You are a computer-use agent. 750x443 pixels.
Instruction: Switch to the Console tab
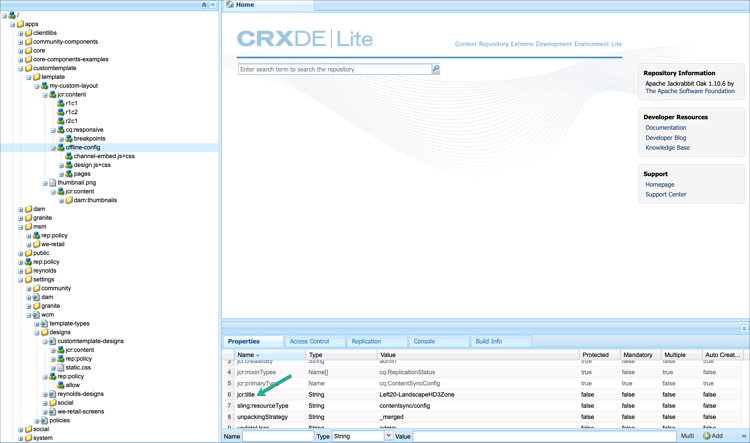coord(439,342)
